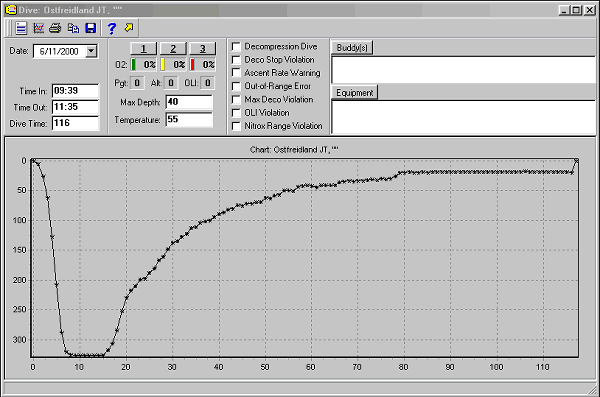Click the date field 6/11/2000
This screenshot has height=397, width=600.
59,51
